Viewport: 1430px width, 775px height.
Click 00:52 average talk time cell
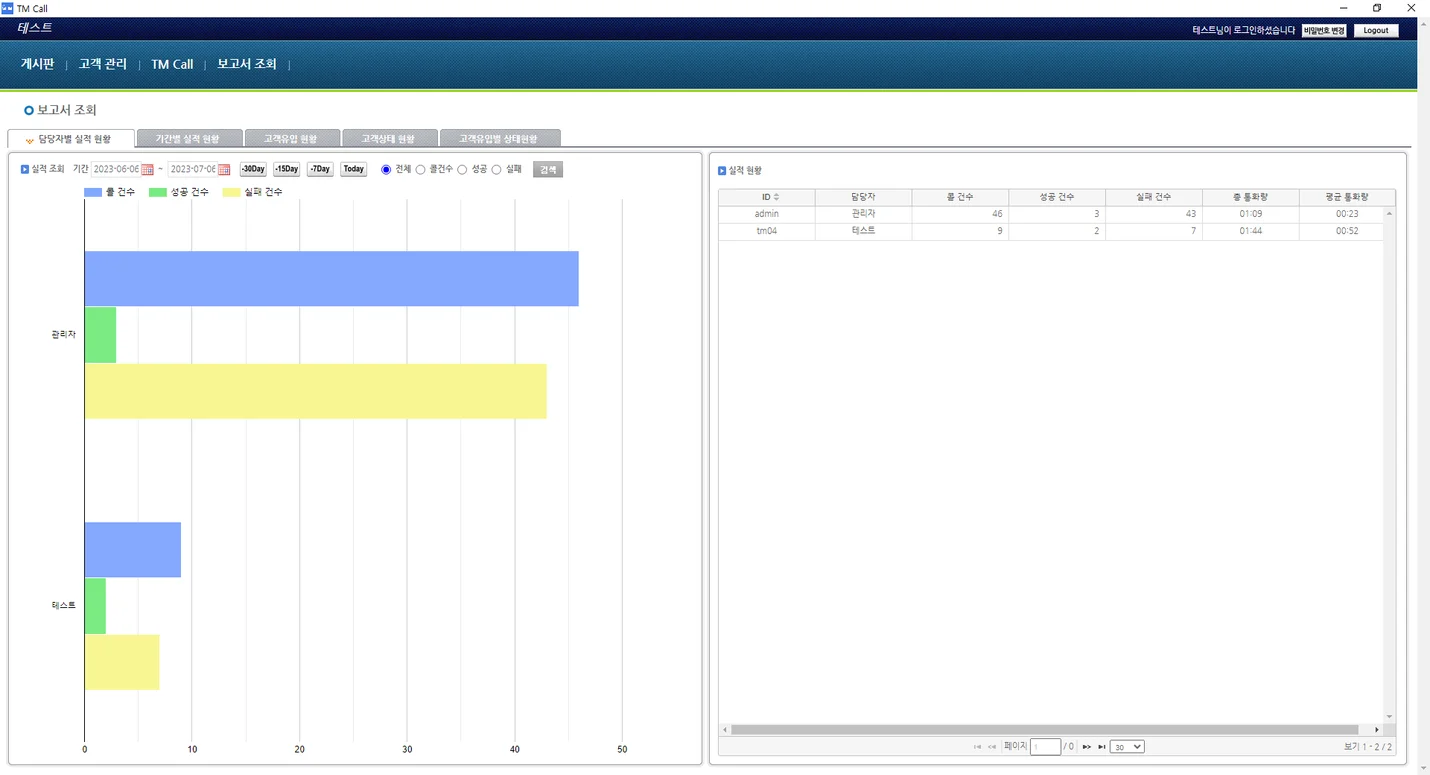(1342, 231)
